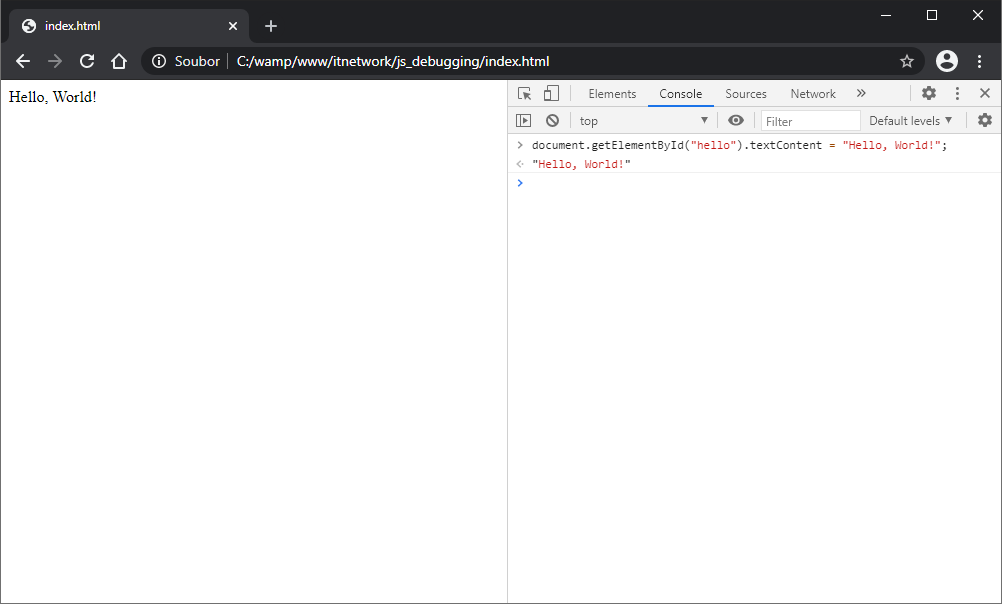This screenshot has height=604, width=1002.
Task: Bookmark this page with the star icon
Action: (x=907, y=61)
